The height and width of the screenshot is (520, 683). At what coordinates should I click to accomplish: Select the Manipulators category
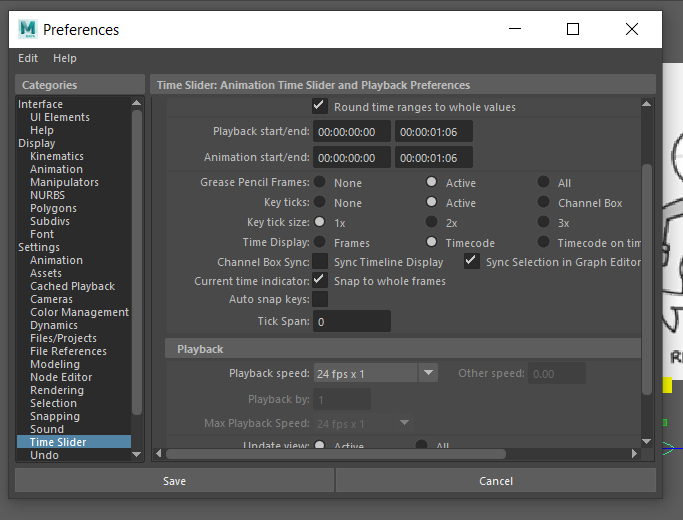coord(64,182)
